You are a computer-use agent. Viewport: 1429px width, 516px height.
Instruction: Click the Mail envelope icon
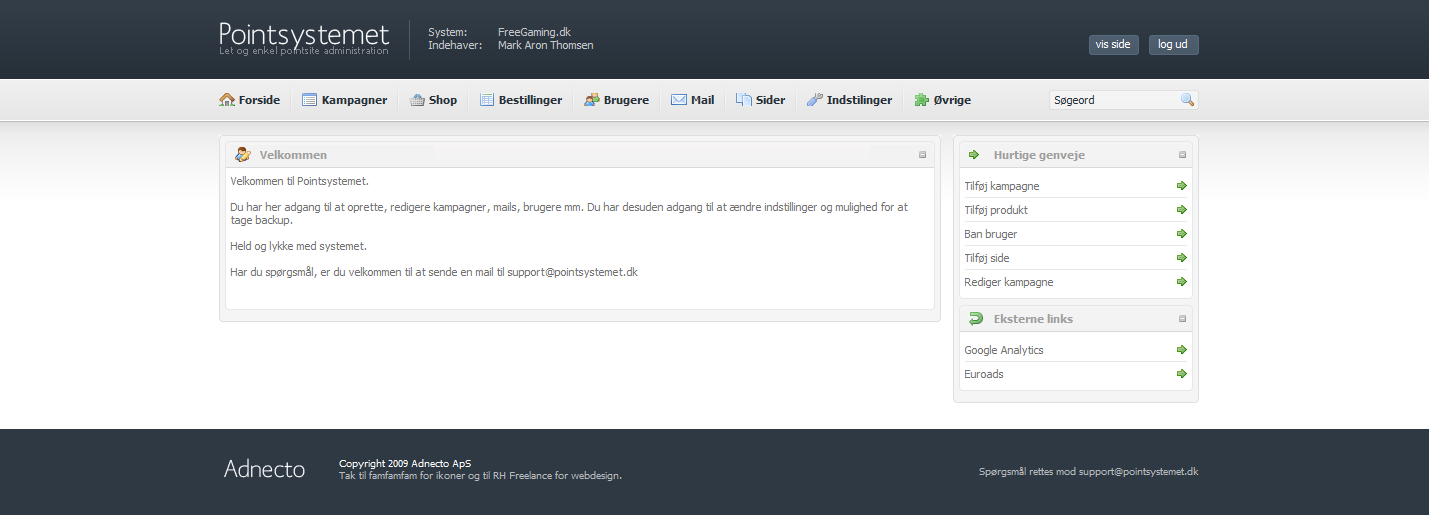coord(679,100)
